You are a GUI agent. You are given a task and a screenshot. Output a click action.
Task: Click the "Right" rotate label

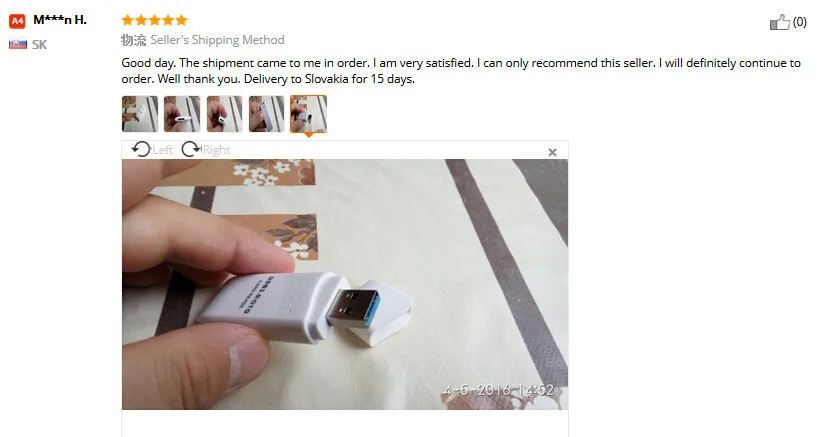[x=216, y=150]
